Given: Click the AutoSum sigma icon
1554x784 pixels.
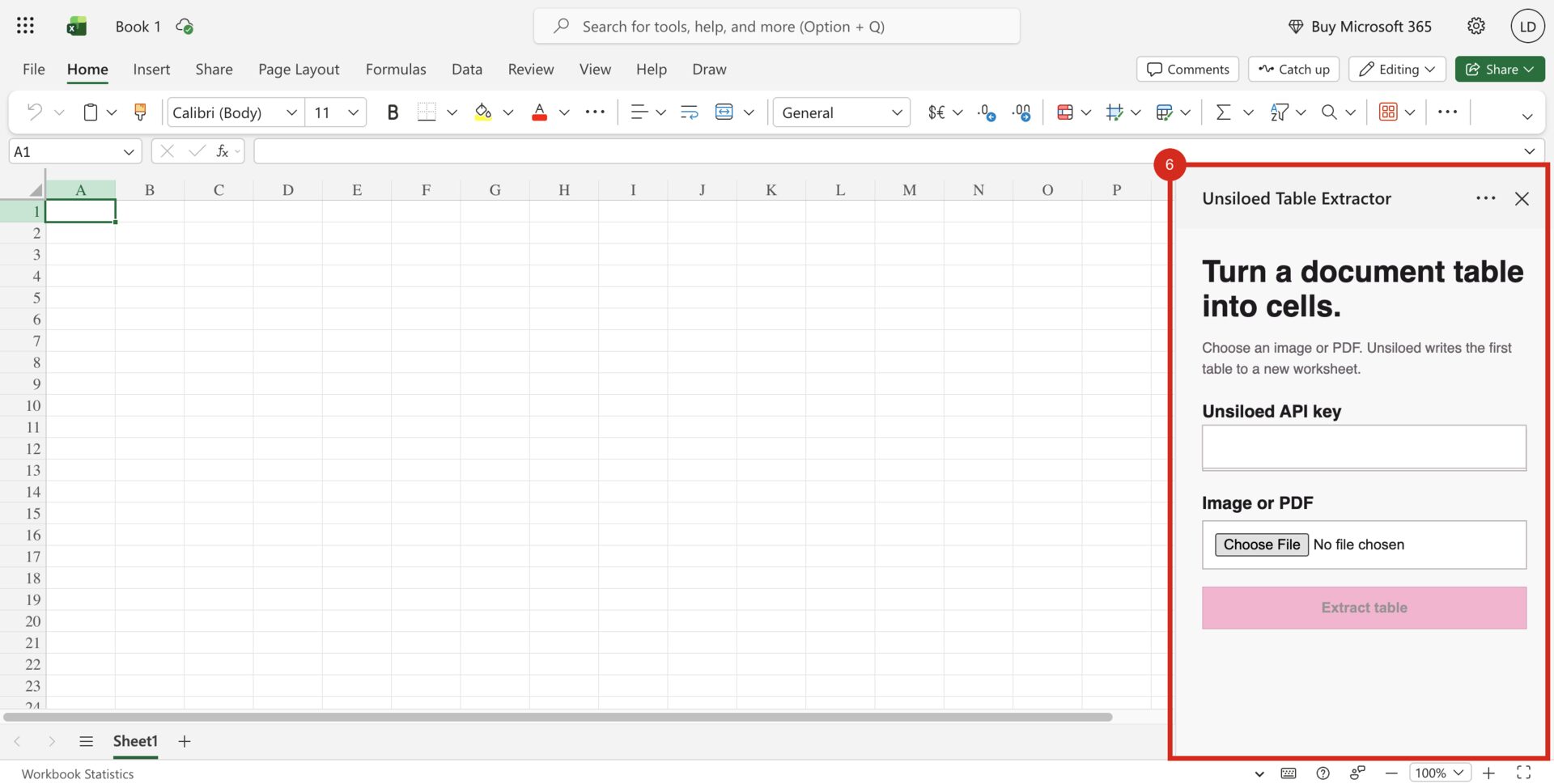Looking at the screenshot, I should (x=1224, y=112).
